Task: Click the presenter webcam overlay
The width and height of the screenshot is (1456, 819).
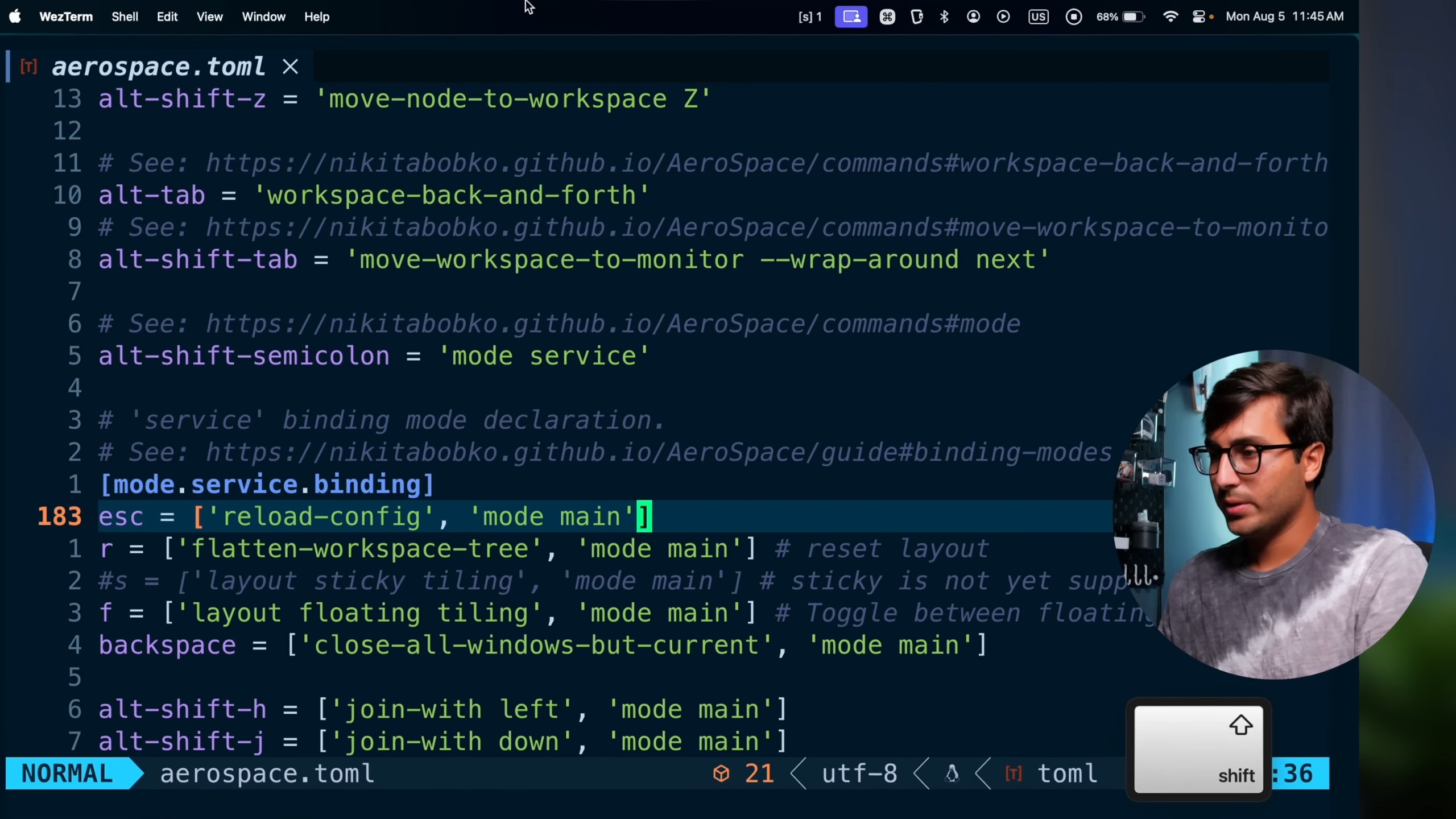Action: coord(1274,515)
